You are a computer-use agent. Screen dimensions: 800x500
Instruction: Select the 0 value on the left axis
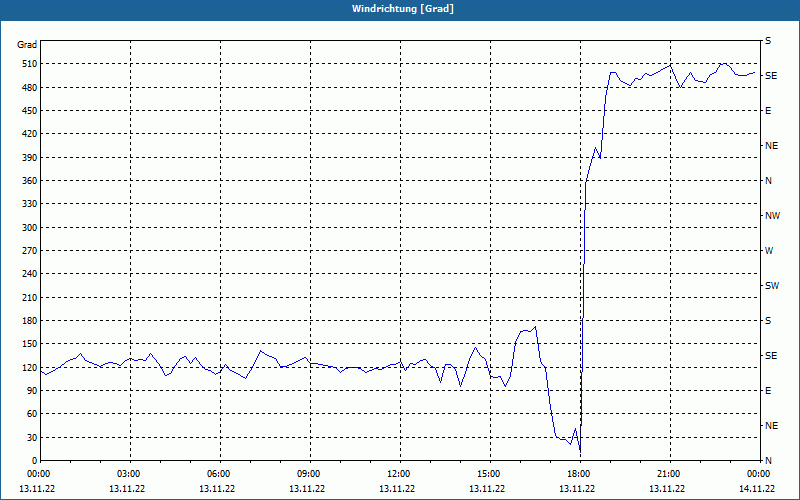coord(34,461)
